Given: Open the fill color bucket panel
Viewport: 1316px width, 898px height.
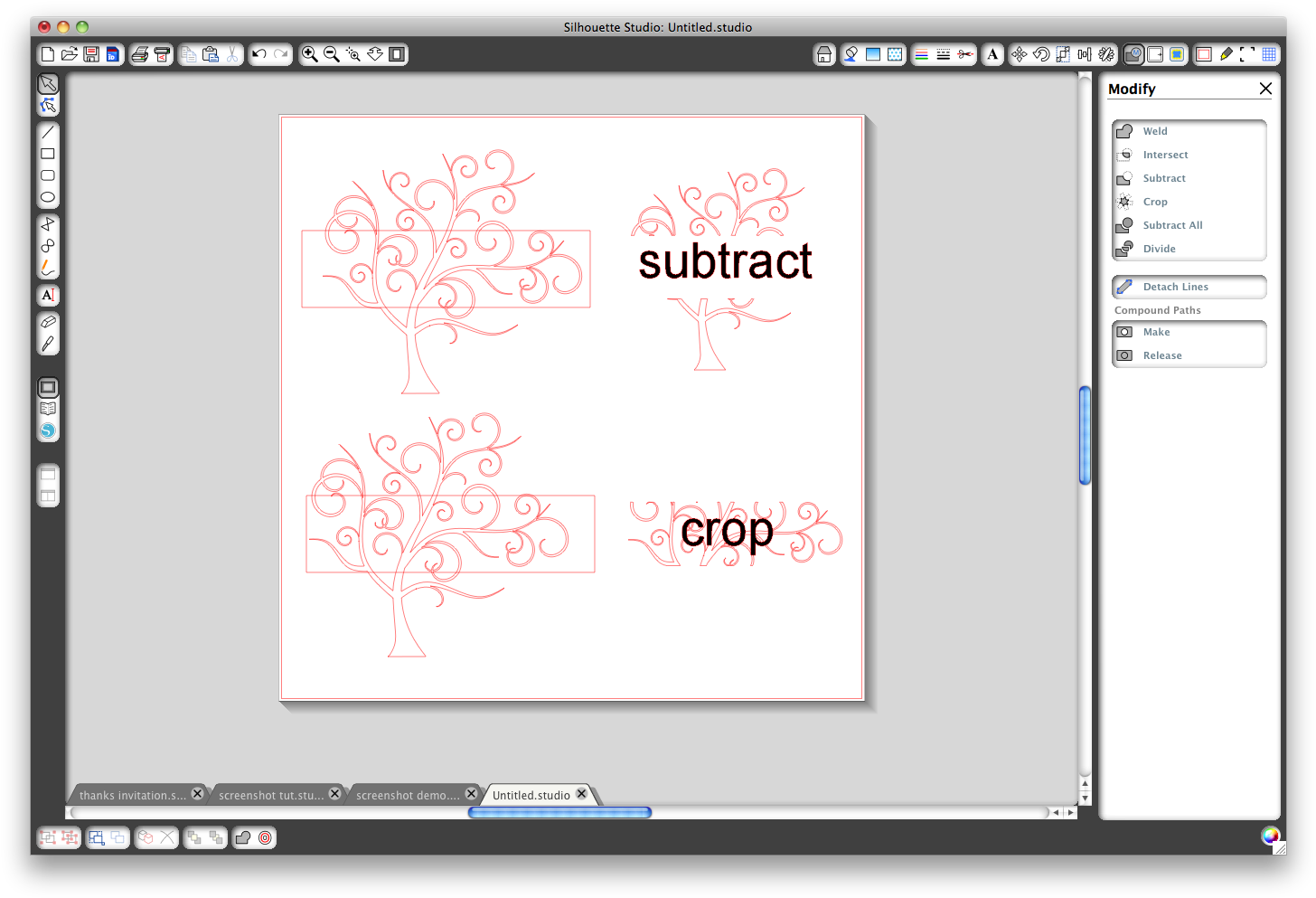Looking at the screenshot, I should (x=851, y=54).
